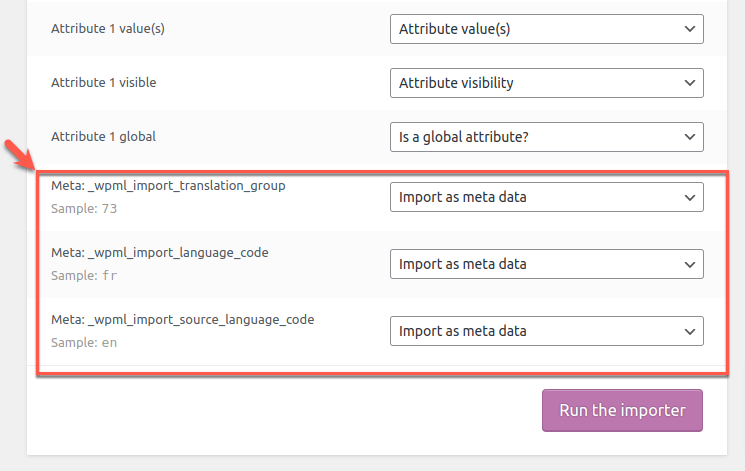Click the Sample: 73 text
Viewport: 745px width, 471px height.
point(84,209)
